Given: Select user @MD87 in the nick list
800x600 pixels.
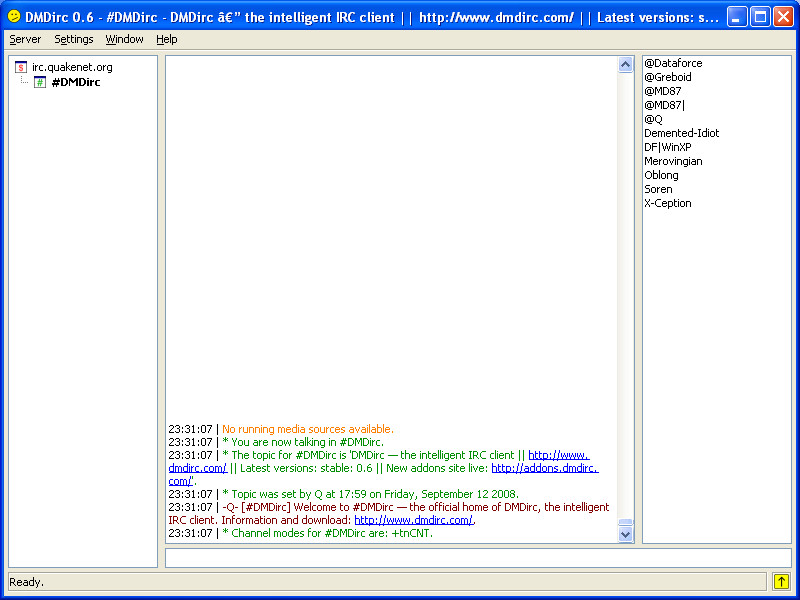Looking at the screenshot, I should point(662,91).
